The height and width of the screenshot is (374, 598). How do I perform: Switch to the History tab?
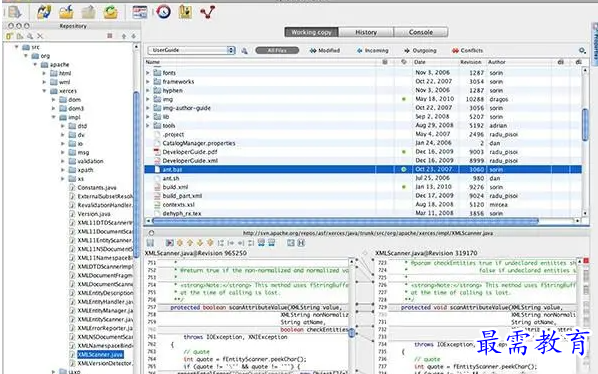(366, 32)
